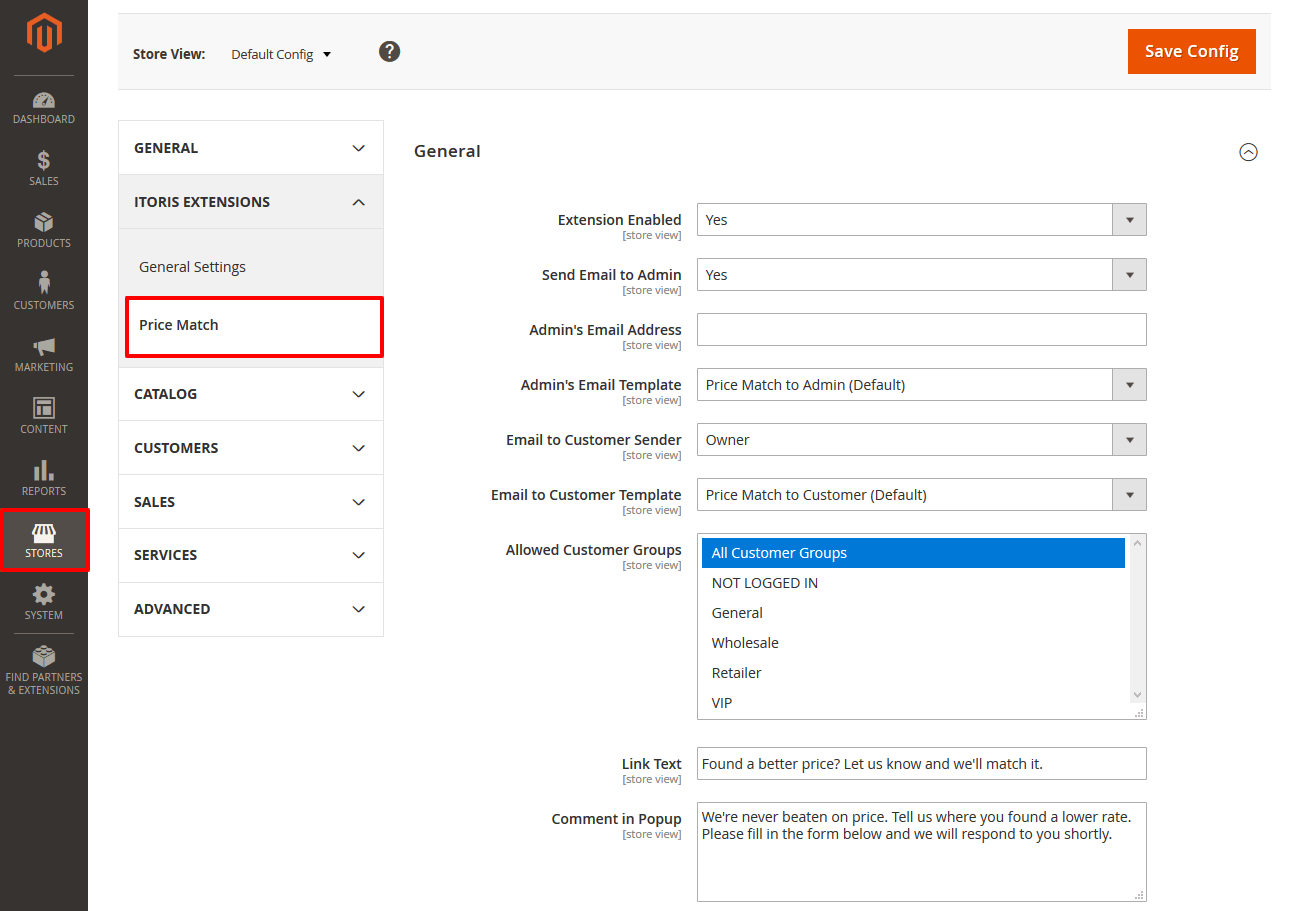Open the Magento Dashboard icon
The image size is (1301, 911).
[43, 105]
